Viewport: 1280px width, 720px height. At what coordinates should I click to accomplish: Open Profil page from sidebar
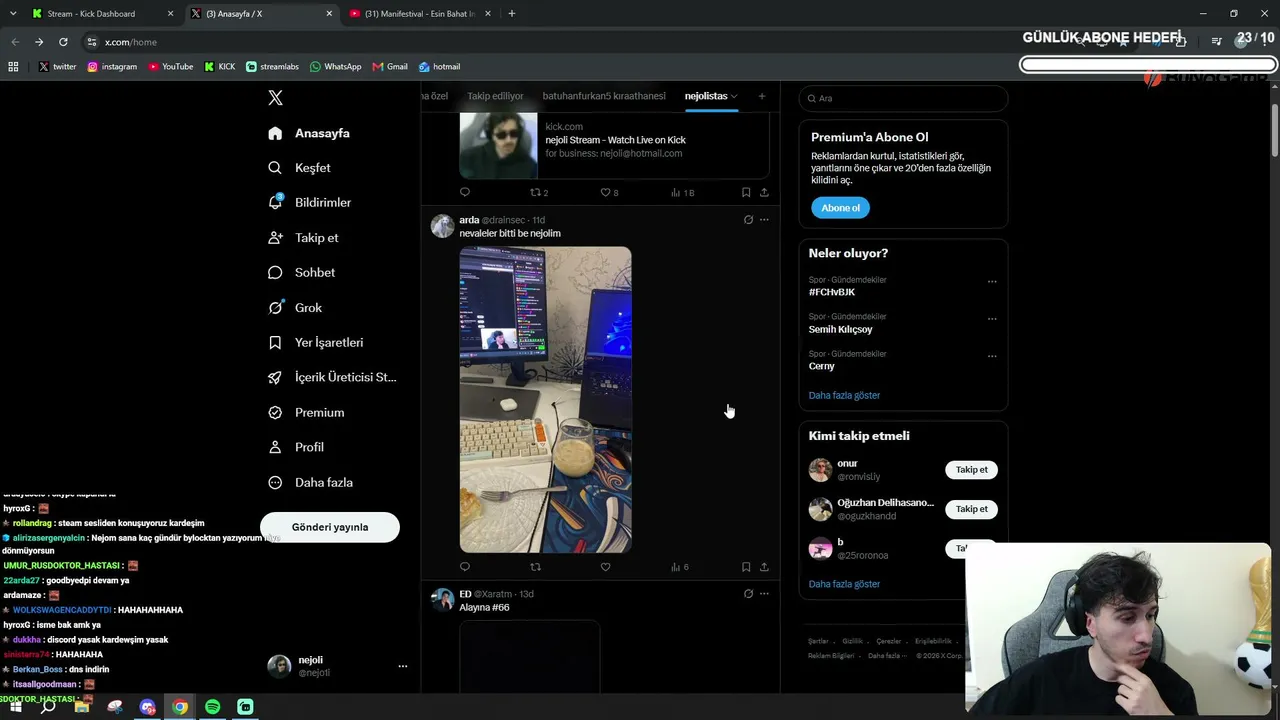coord(296,447)
